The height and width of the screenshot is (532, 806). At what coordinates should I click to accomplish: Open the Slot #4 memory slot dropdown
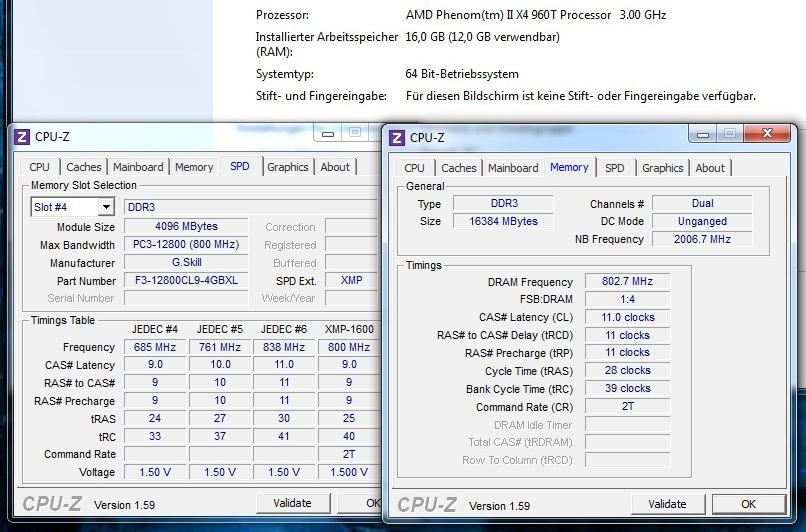tap(106, 207)
